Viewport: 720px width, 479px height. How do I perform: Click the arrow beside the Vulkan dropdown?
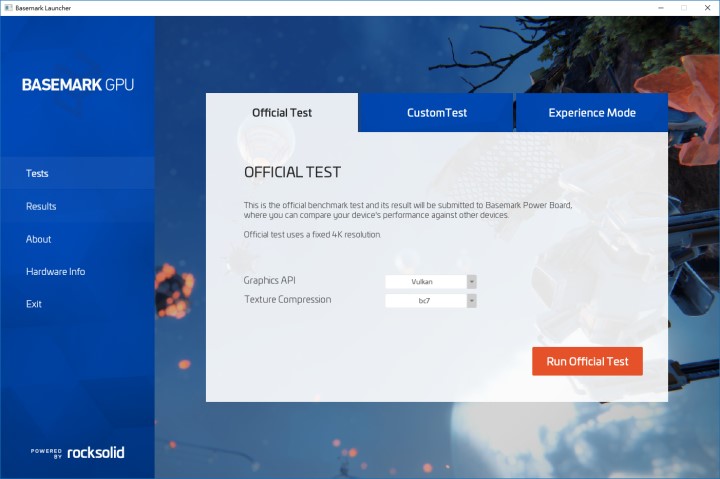(471, 282)
